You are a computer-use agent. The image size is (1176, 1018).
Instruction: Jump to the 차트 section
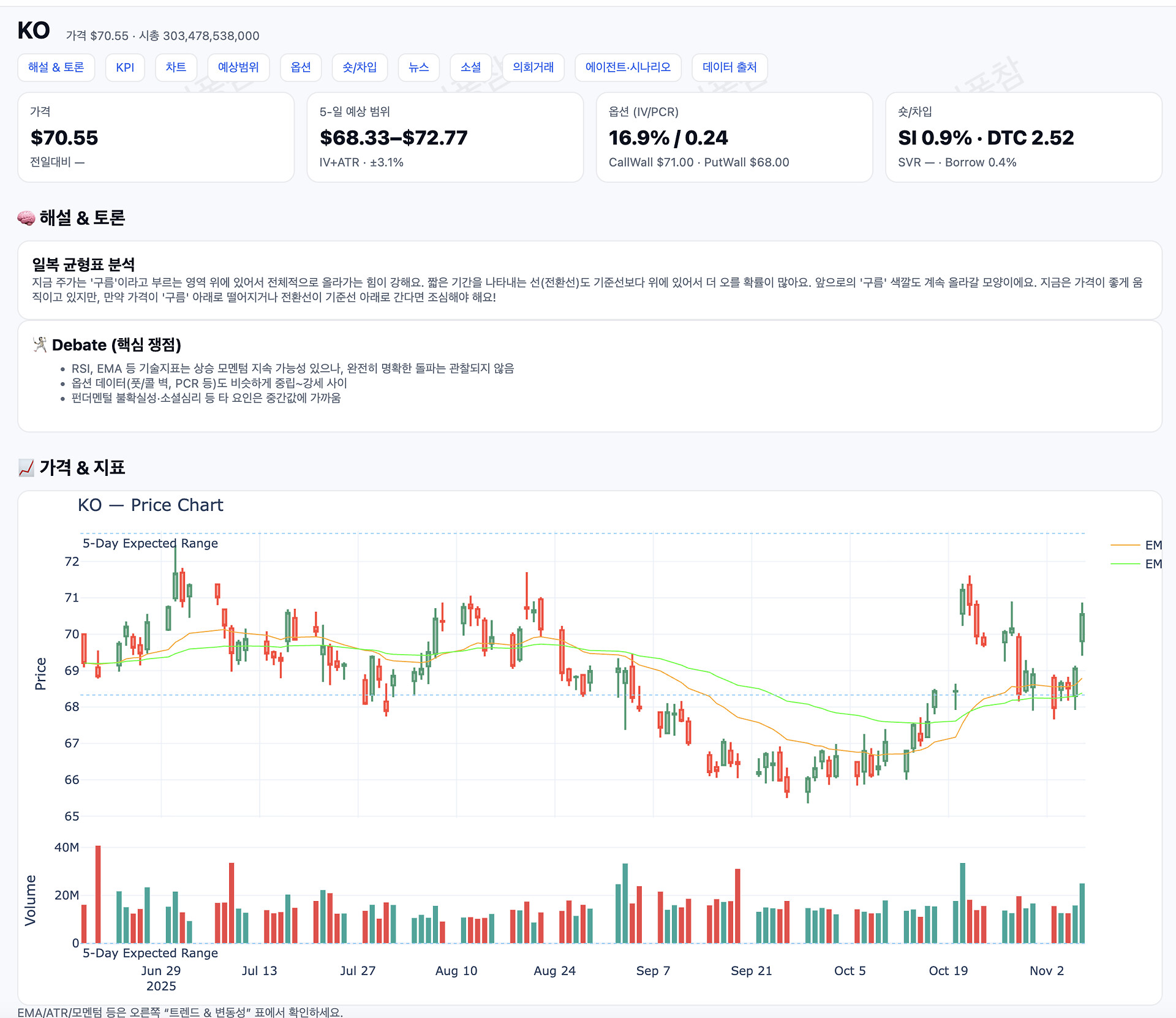coord(176,67)
